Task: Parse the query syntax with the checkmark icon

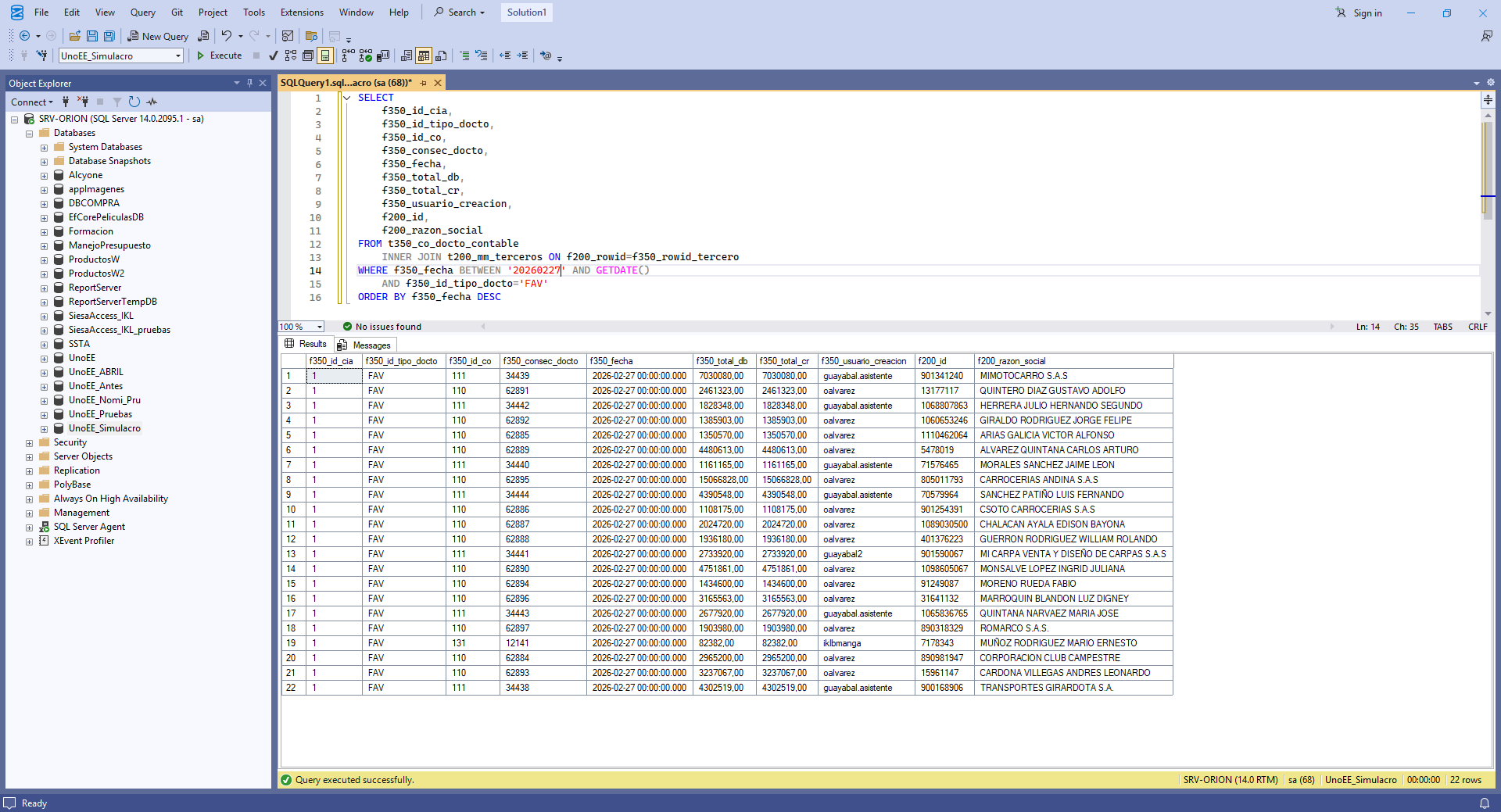Action: point(274,55)
